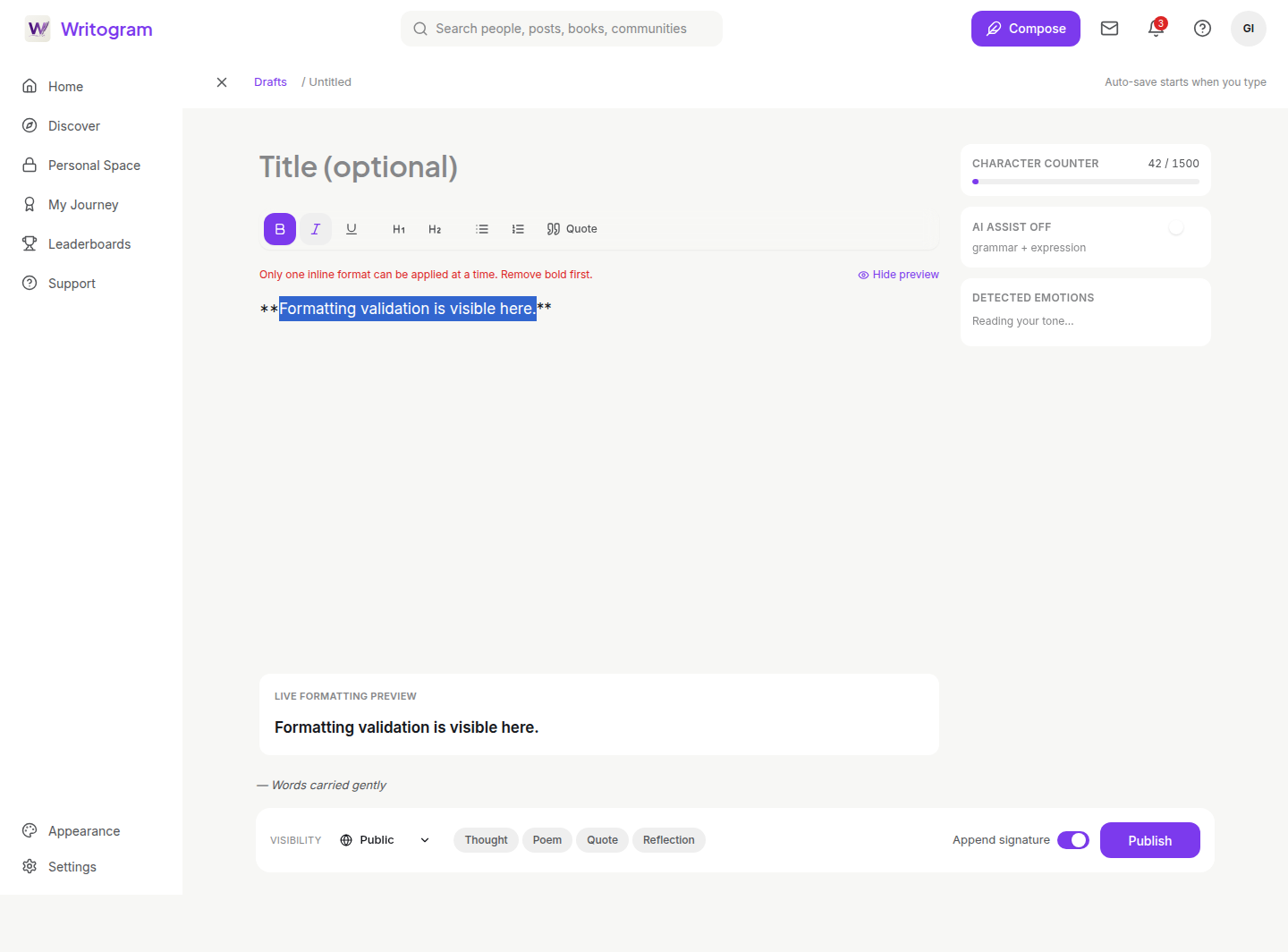Viewport: 1288px width, 952px height.
Task: Open notifications bell icon
Action: pyautogui.click(x=1157, y=29)
